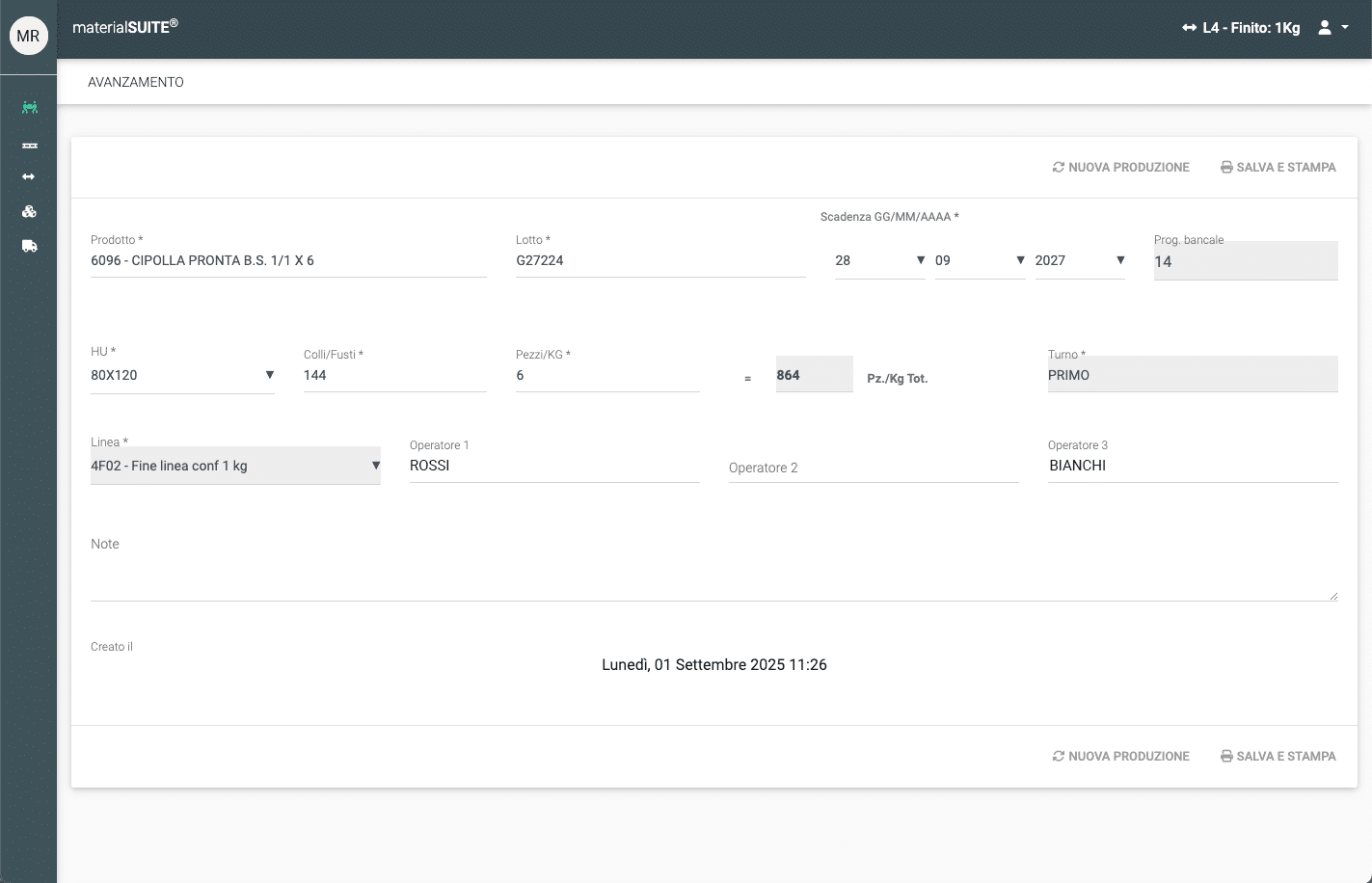Viewport: 1372px width, 883px height.
Task: Click the double-arrow icon in sidebar
Action: [29, 177]
